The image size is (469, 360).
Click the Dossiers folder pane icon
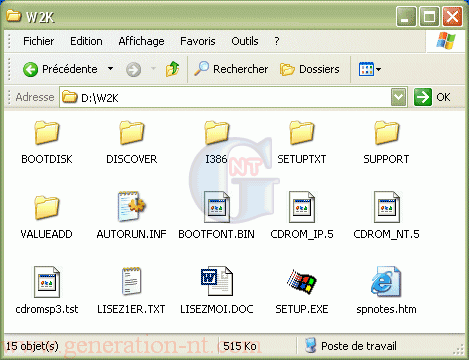pyautogui.click(x=287, y=69)
